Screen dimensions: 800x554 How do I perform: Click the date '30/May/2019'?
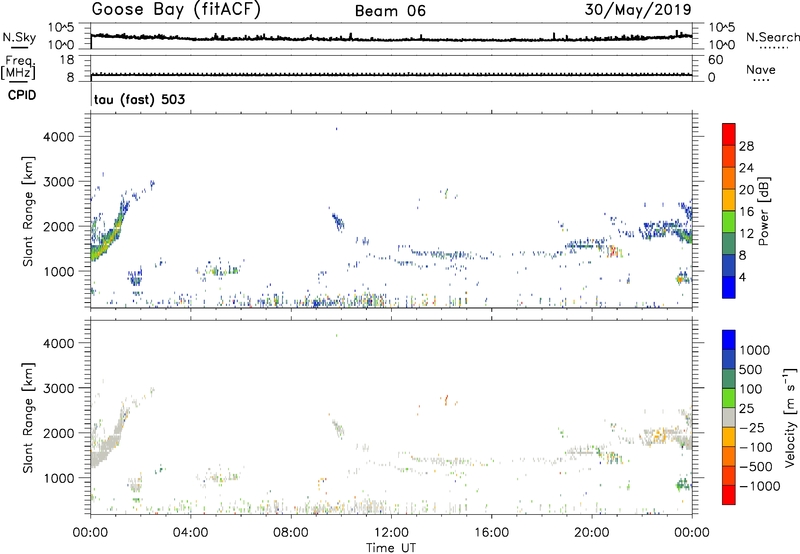pyautogui.click(x=638, y=9)
